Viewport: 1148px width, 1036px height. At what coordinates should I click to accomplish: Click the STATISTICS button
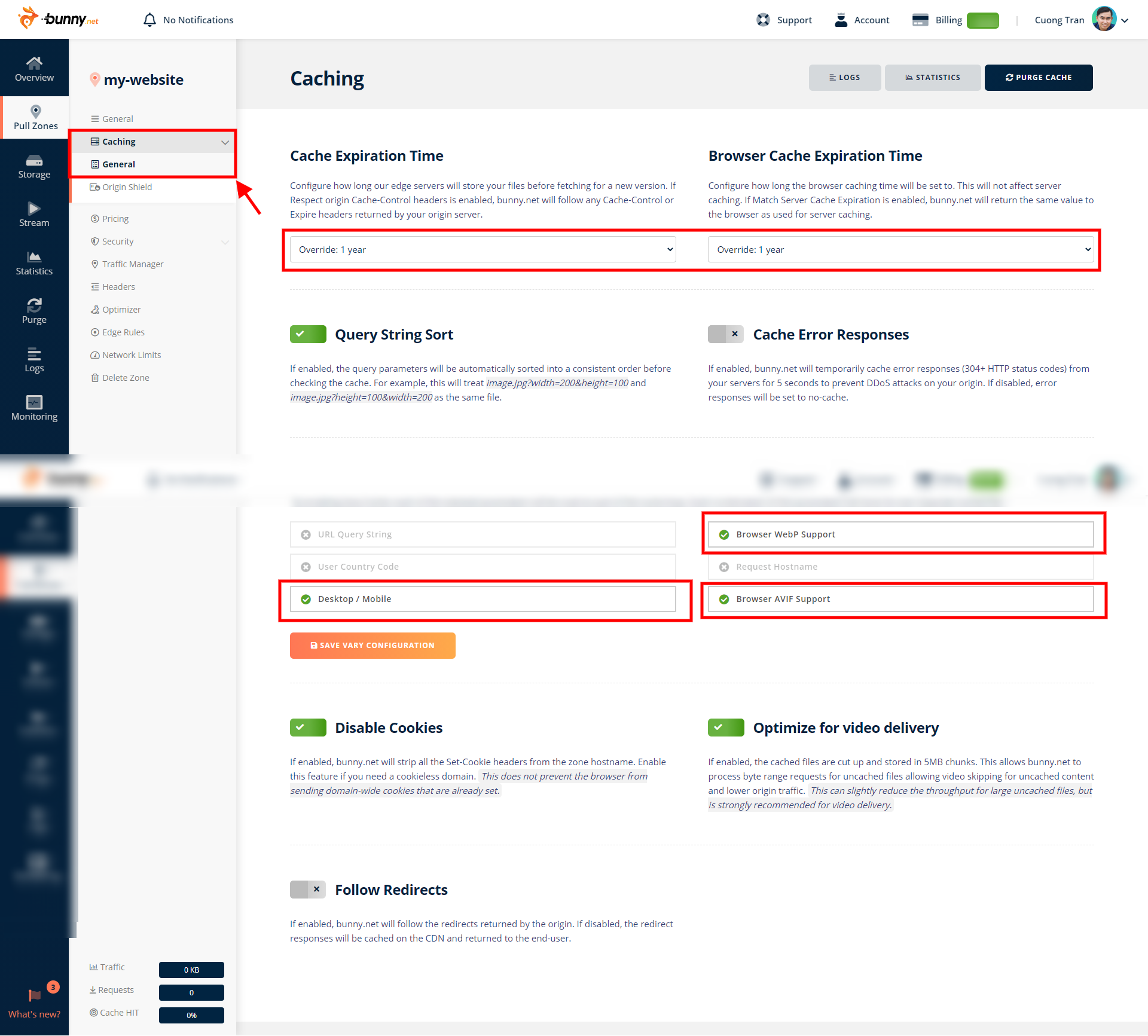(x=933, y=78)
